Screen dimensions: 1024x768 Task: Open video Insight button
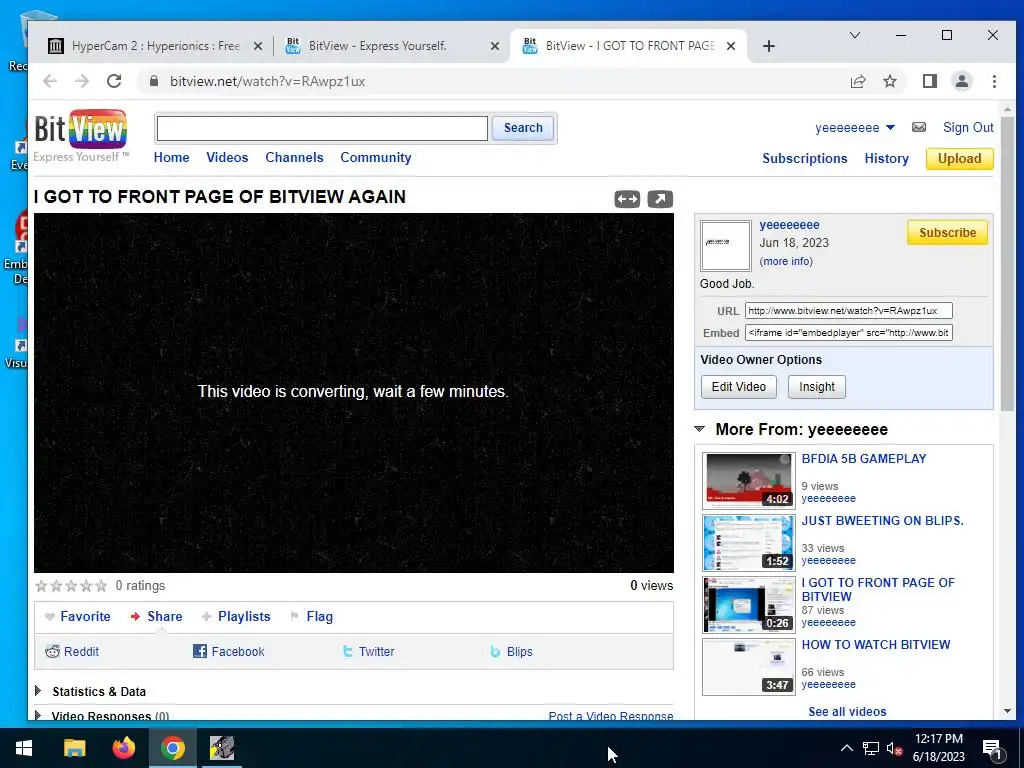pos(816,387)
